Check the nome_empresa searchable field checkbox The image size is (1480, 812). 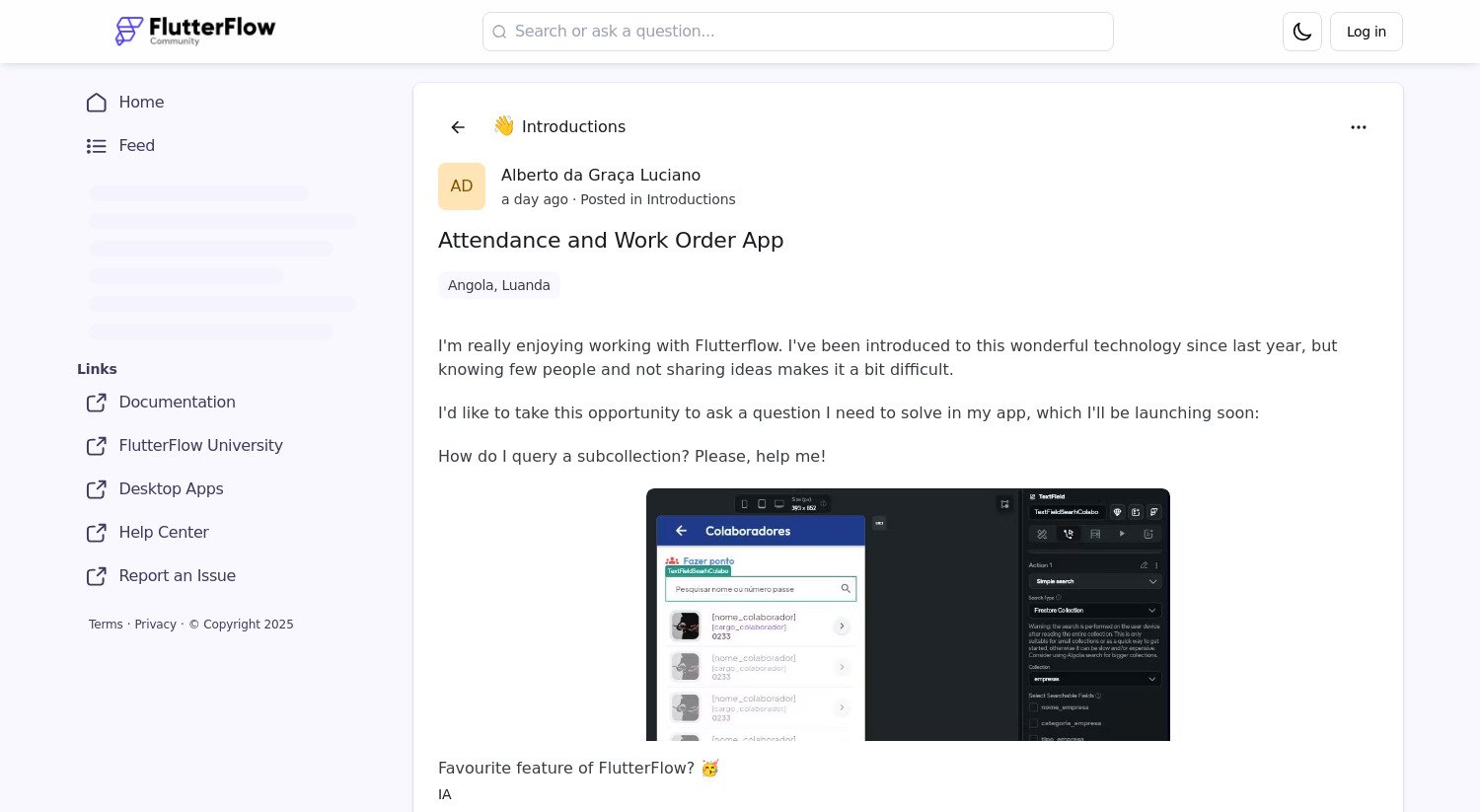click(1034, 707)
